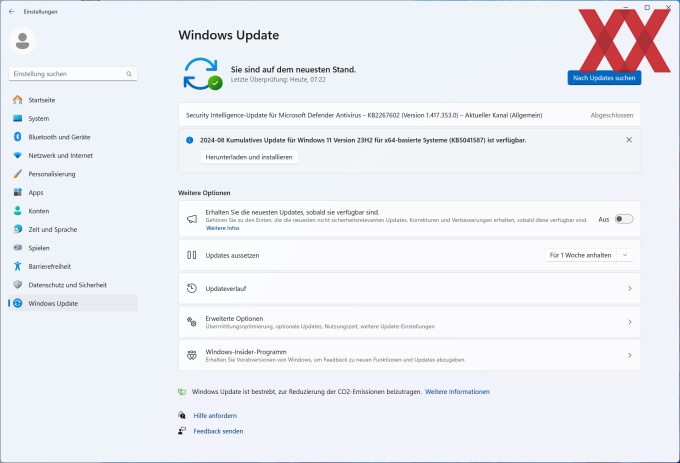
Task: Expand Updateverlauf via its chevron
Action: (x=630, y=288)
